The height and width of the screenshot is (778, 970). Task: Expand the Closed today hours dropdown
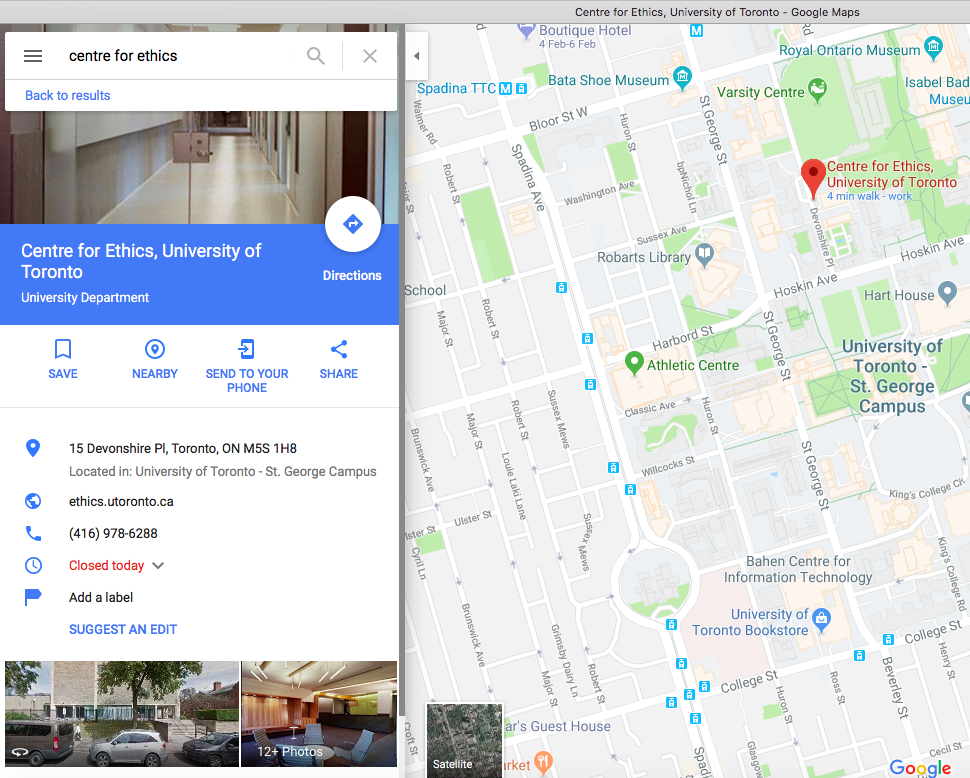158,565
